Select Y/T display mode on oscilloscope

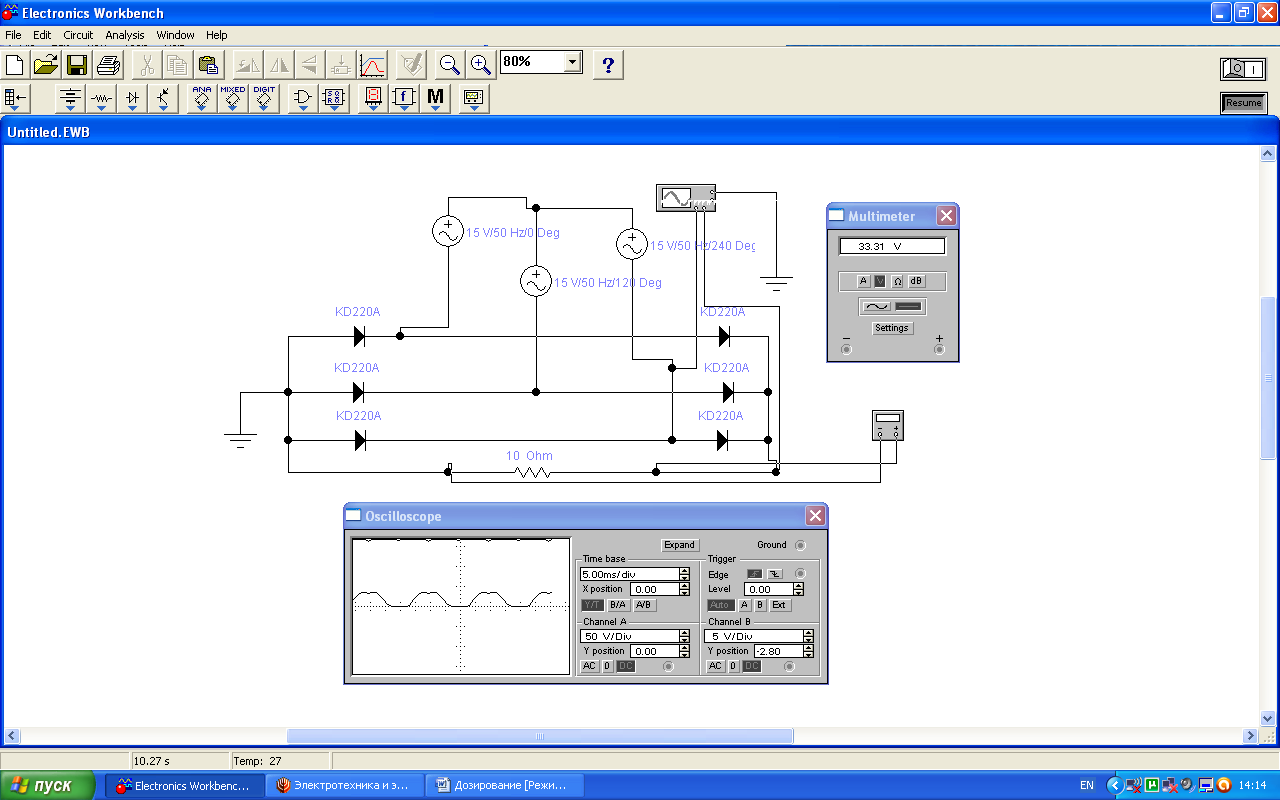click(593, 605)
